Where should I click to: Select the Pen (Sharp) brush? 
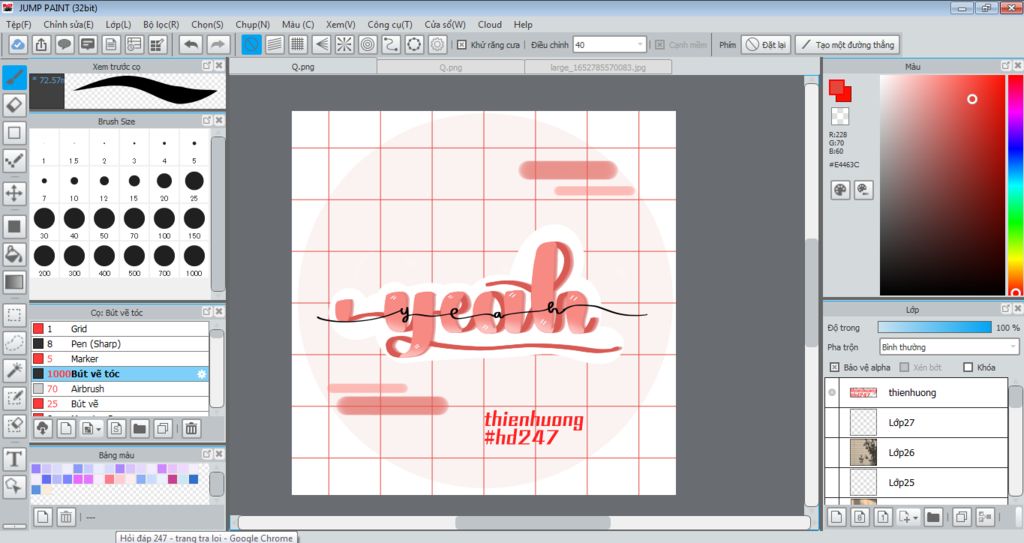point(120,344)
